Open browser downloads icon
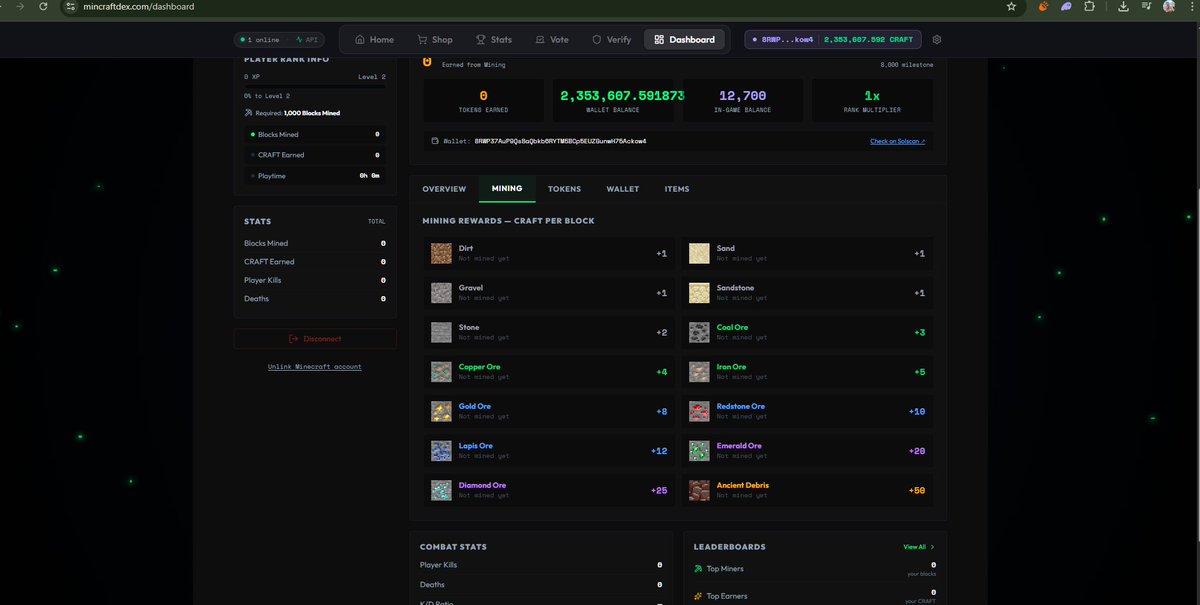This screenshot has width=1200, height=605. coord(1123,6)
